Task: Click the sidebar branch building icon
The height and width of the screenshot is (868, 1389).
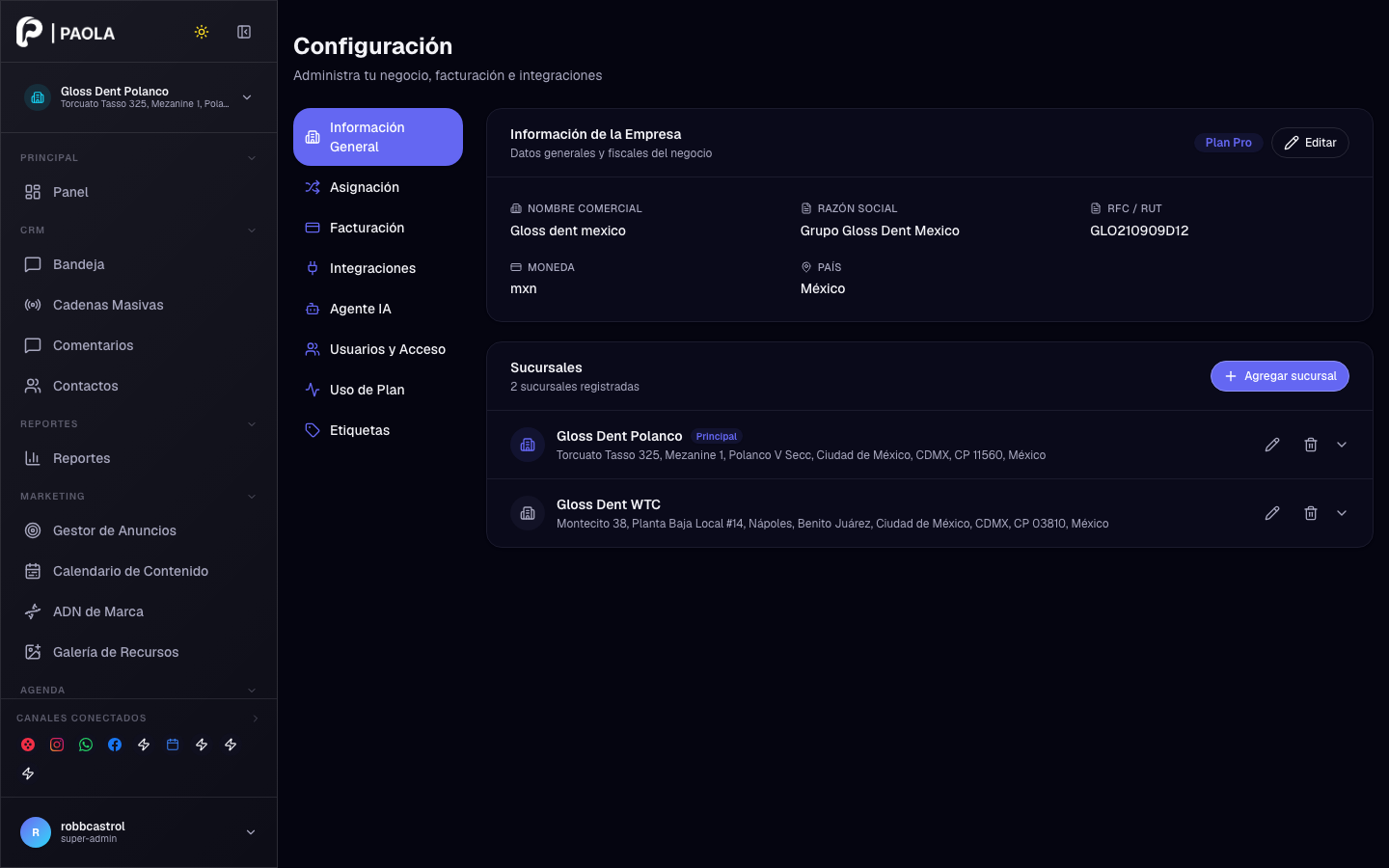Action: [38, 97]
